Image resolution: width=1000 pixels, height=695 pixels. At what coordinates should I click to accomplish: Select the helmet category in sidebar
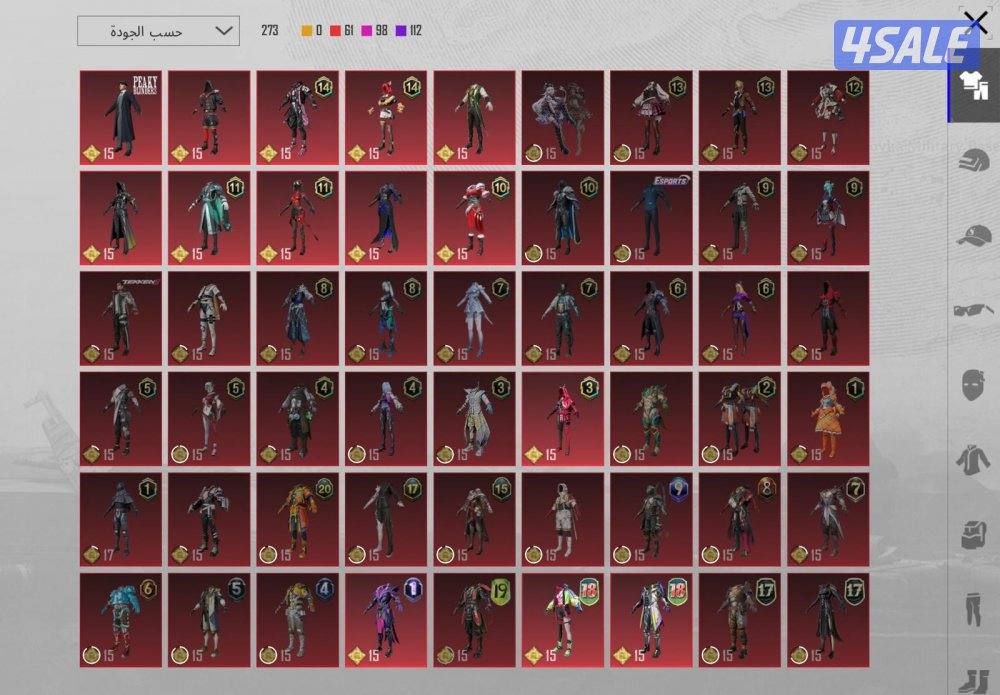(972, 160)
